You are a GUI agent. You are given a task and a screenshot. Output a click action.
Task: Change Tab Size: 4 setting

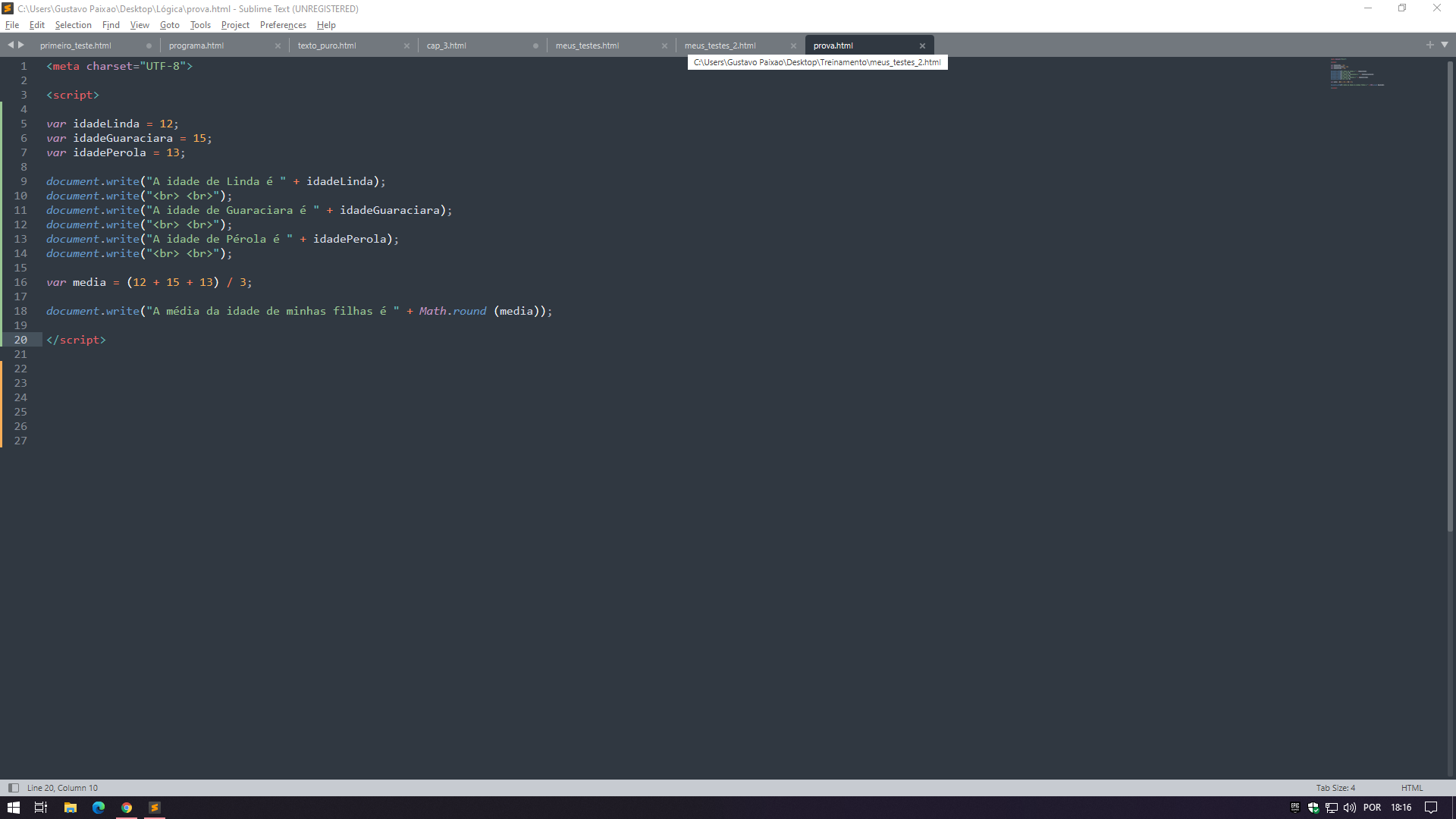(x=1335, y=788)
